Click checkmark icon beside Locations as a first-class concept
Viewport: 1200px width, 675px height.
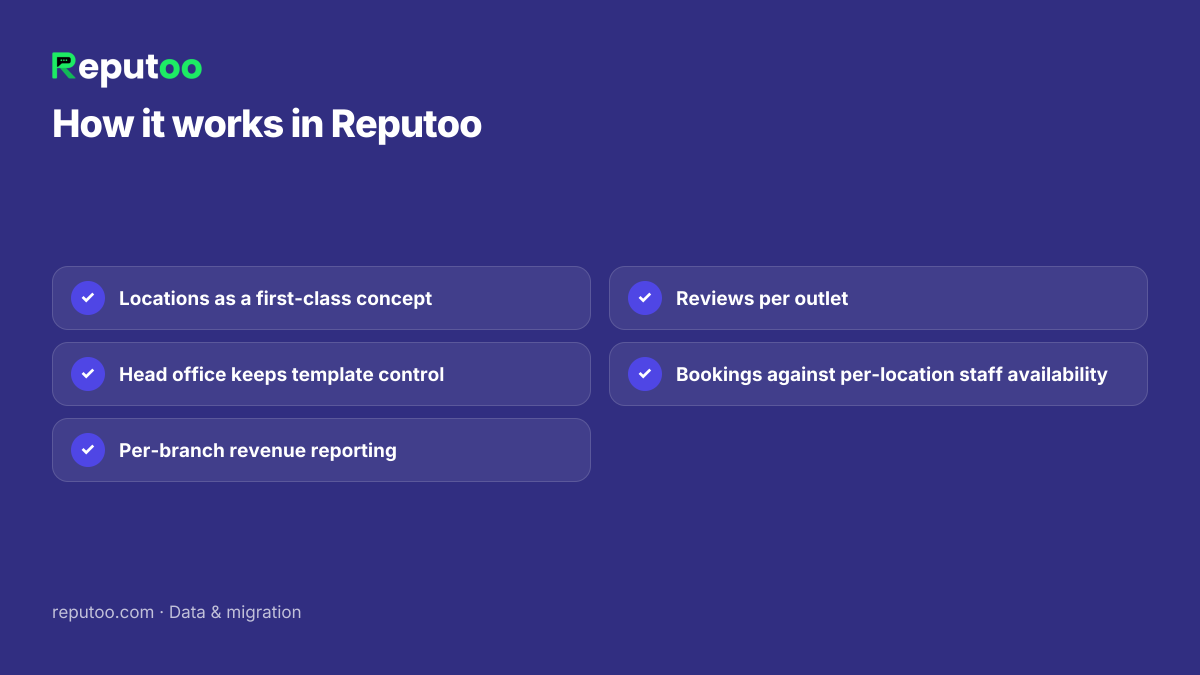[88, 298]
